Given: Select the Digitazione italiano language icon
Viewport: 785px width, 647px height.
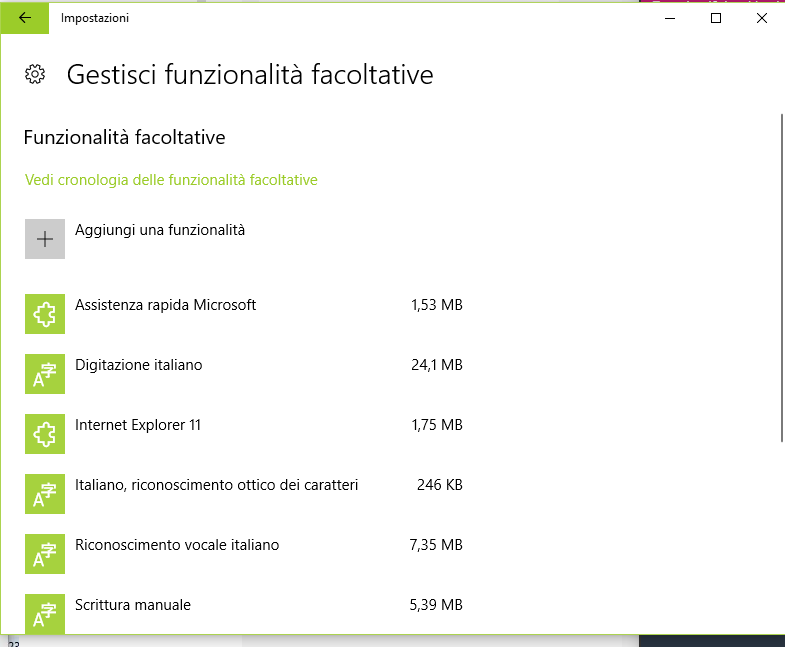Looking at the screenshot, I should coord(45,374).
